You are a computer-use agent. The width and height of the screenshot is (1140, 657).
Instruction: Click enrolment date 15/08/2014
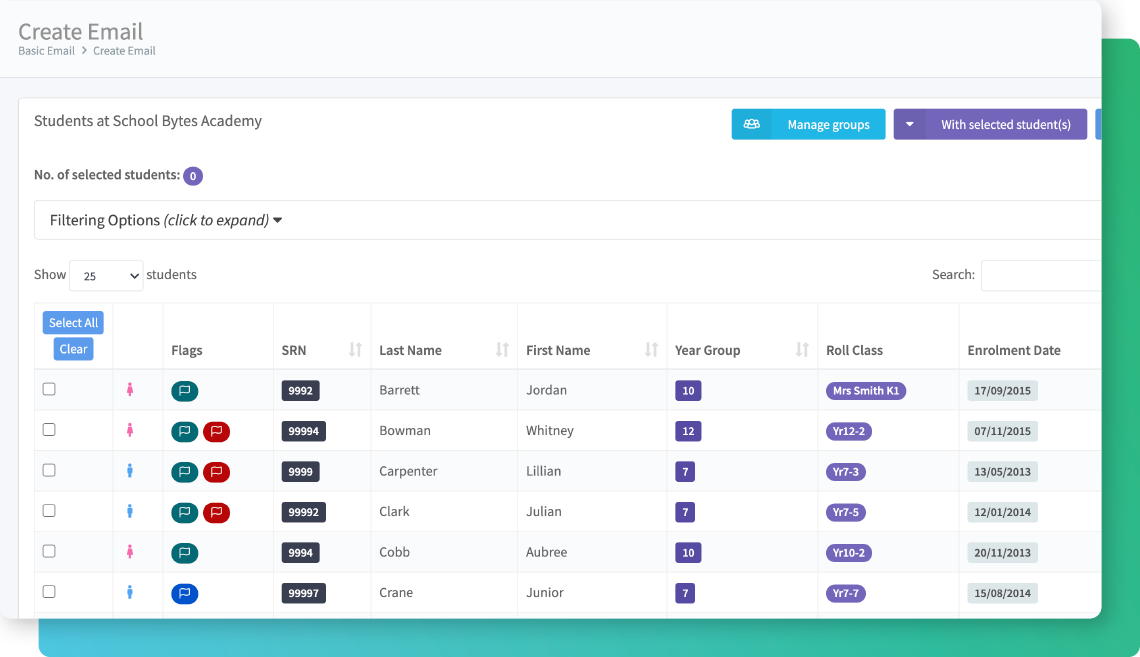pos(1003,594)
